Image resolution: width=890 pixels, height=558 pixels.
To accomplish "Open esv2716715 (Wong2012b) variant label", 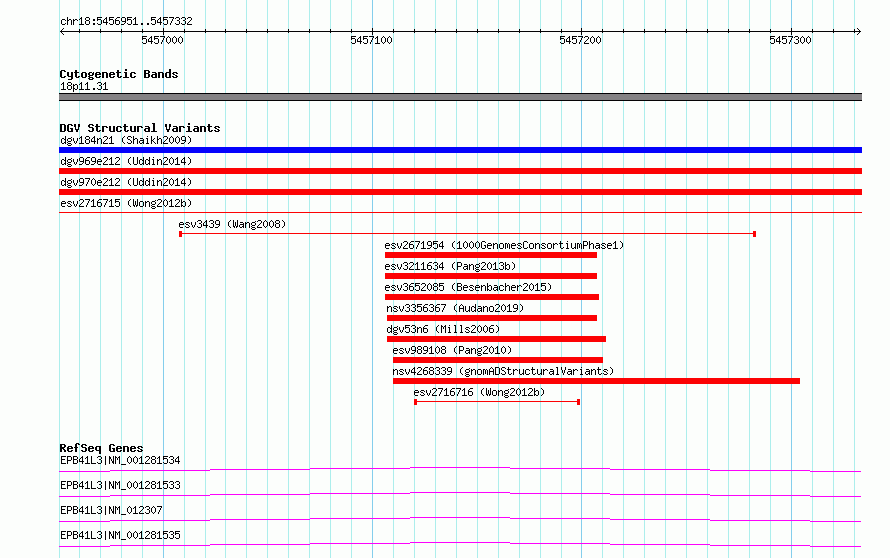I will coord(126,203).
